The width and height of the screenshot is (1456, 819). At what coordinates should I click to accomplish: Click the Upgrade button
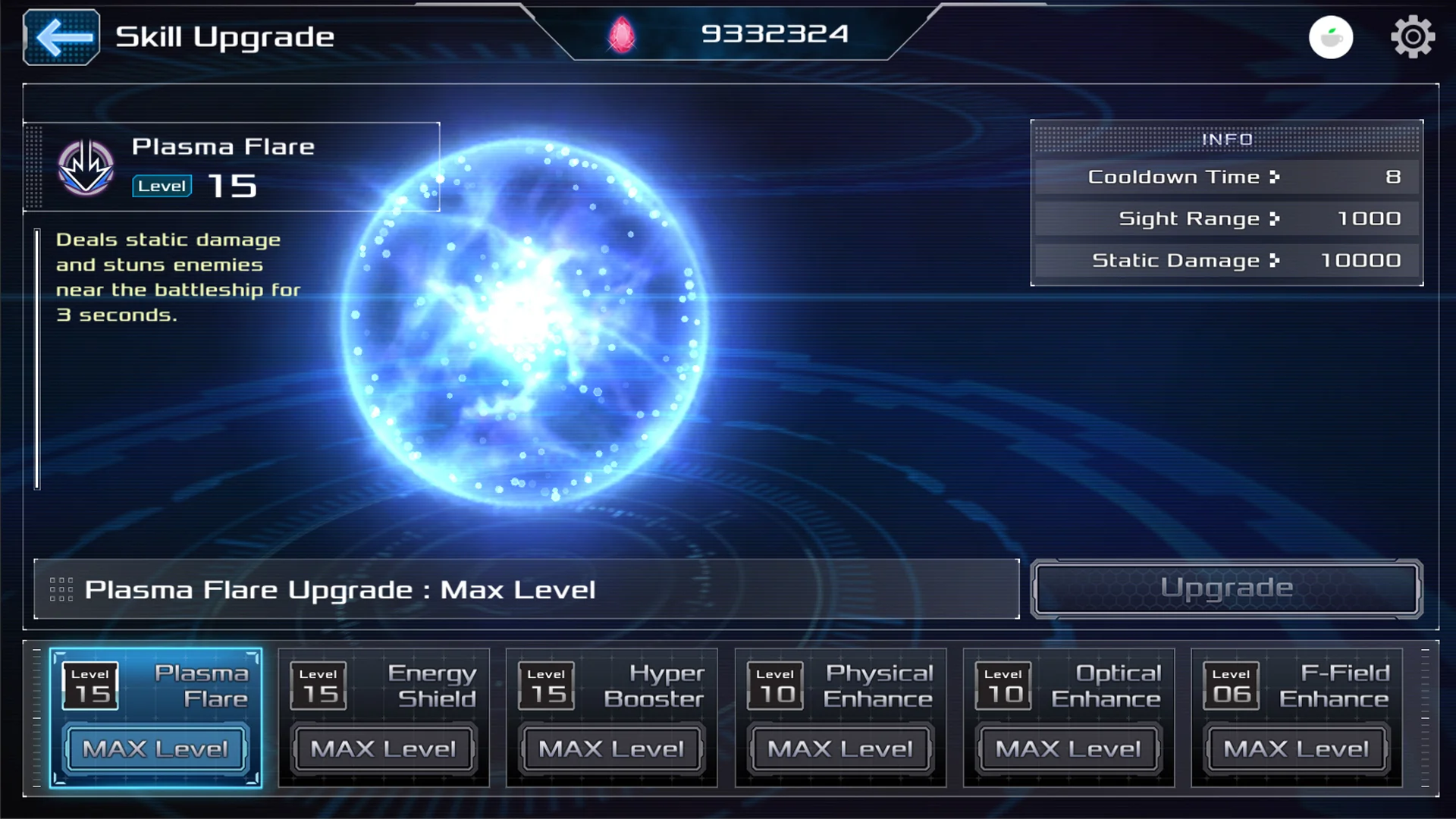(x=1226, y=588)
